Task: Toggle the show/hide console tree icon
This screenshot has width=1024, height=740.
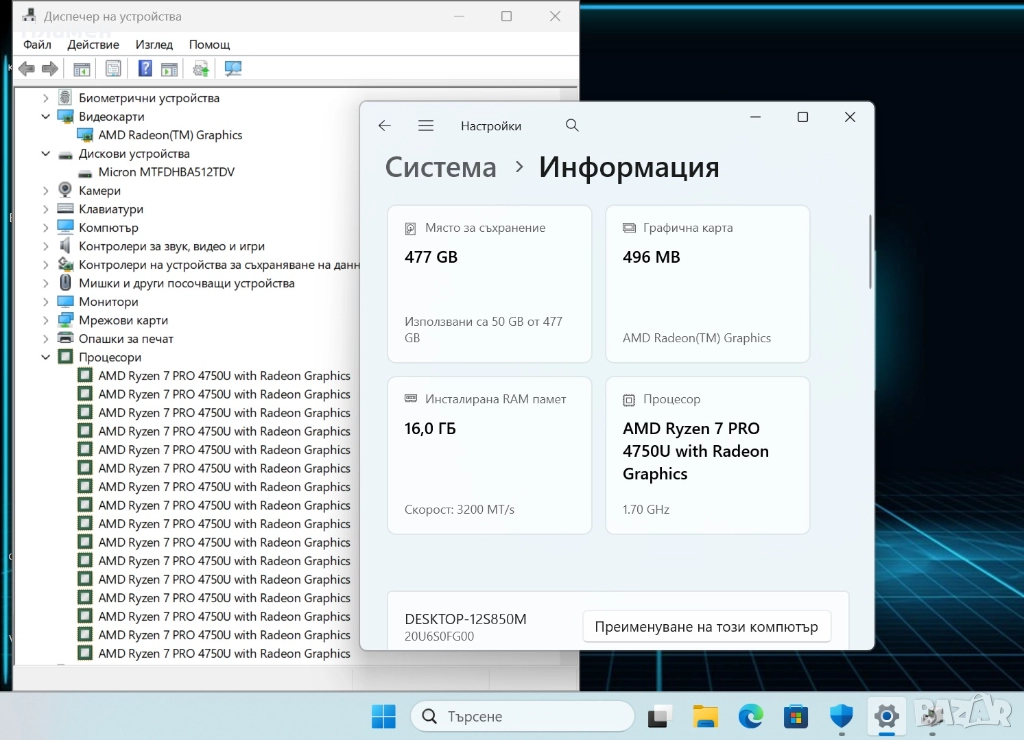Action: 82,69
